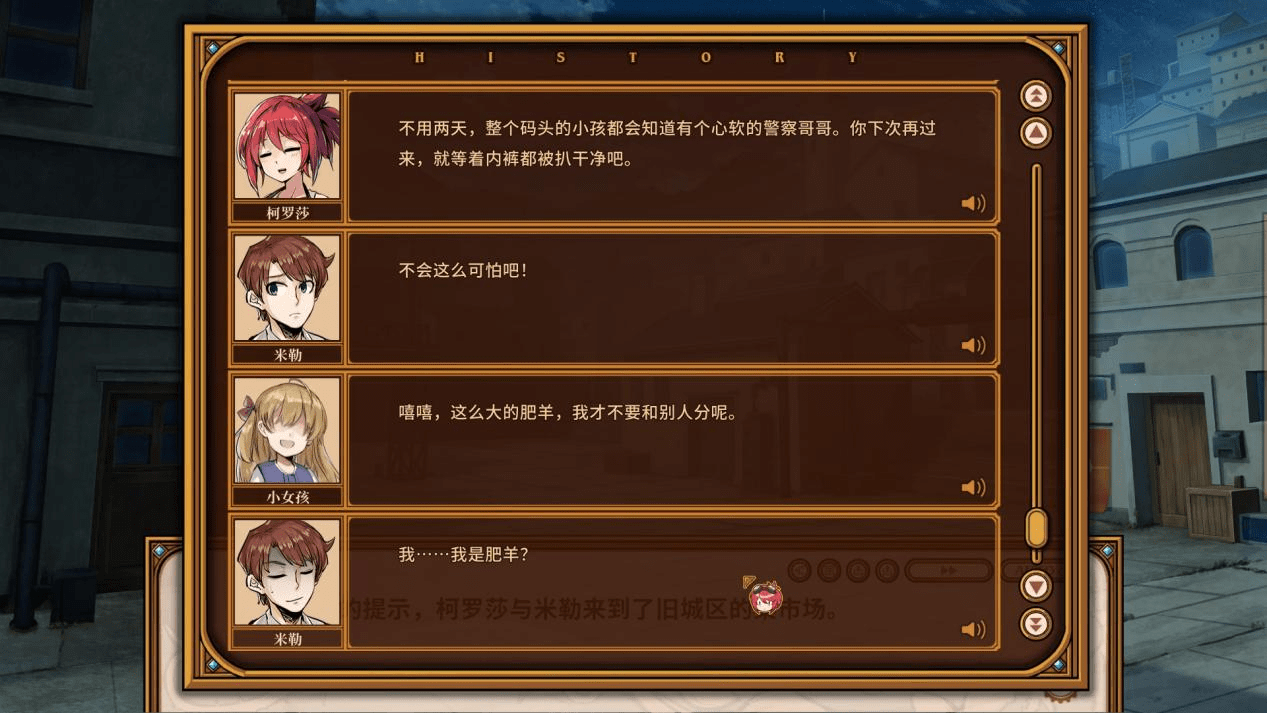
Task: Click 柯罗莎's red-haired portrait
Action: tap(287, 146)
